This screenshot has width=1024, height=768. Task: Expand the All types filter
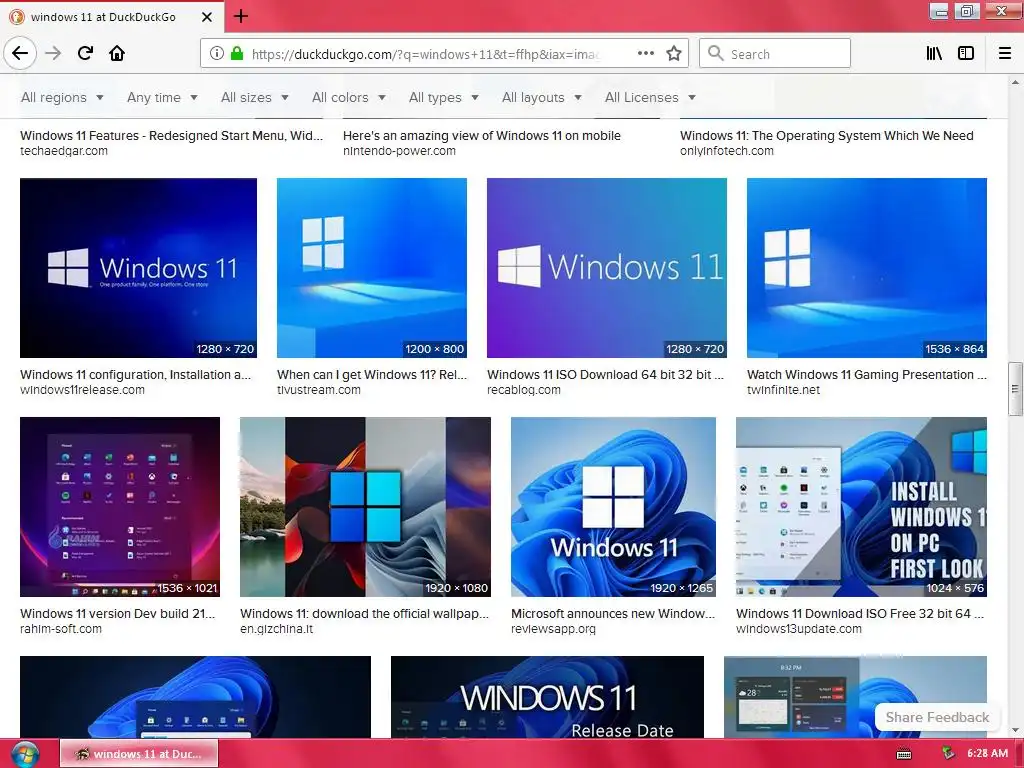[443, 97]
